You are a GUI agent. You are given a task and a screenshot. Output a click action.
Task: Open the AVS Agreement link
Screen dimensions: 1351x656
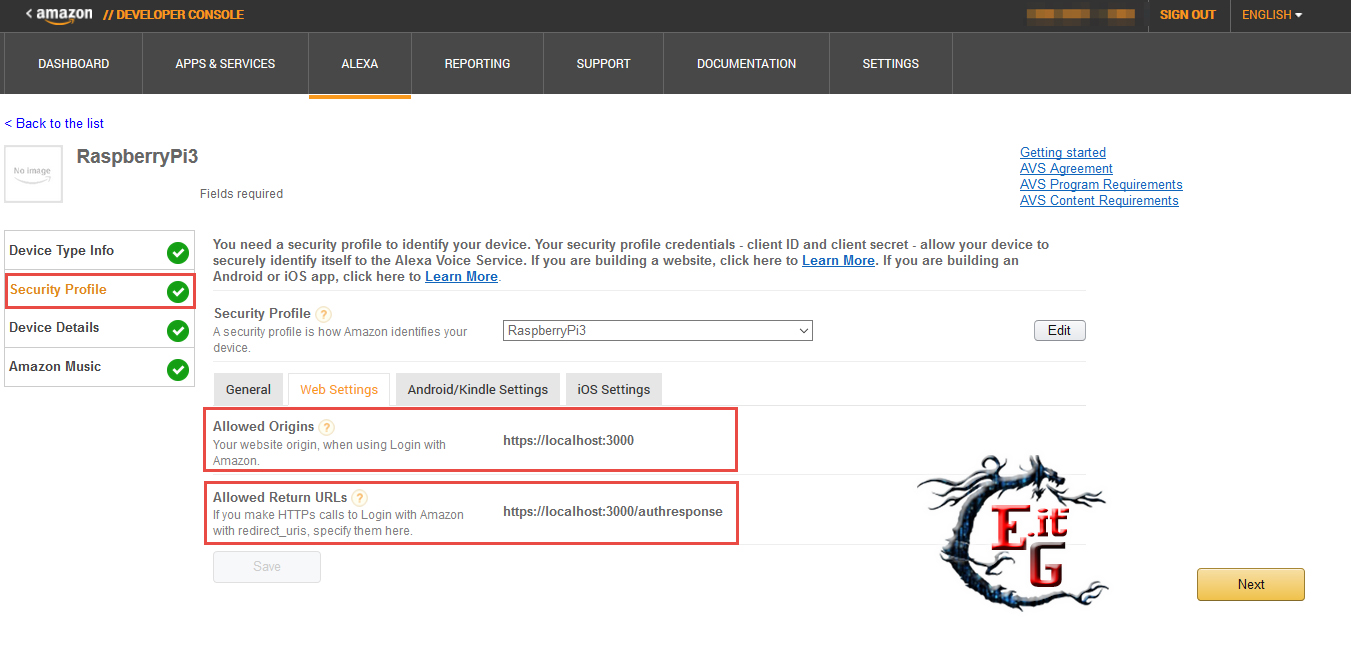click(1066, 169)
